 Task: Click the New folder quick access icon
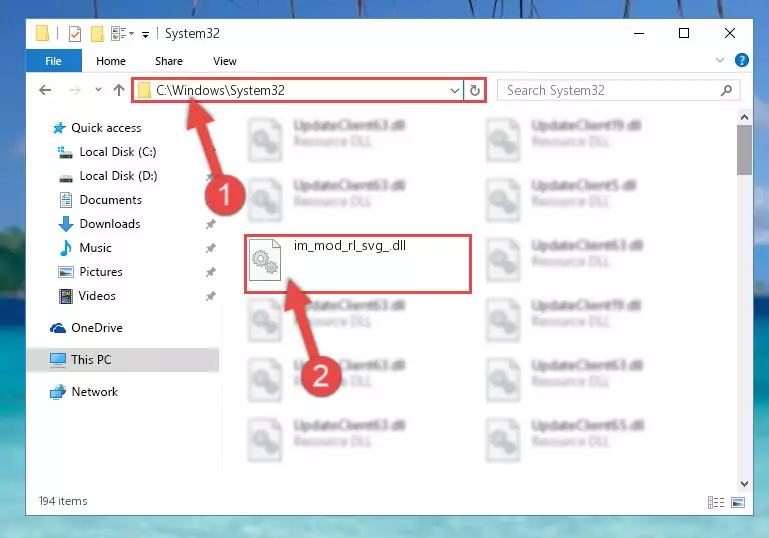click(x=97, y=34)
